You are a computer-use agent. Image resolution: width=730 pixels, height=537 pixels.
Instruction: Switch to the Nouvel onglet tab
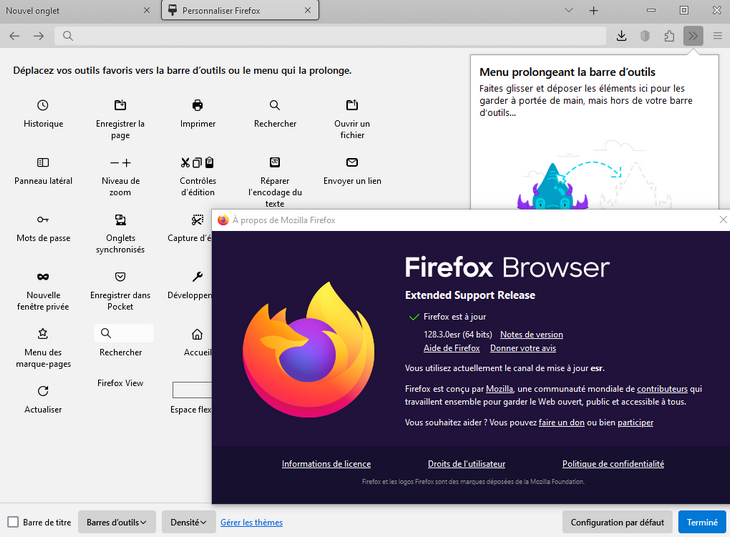click(78, 10)
